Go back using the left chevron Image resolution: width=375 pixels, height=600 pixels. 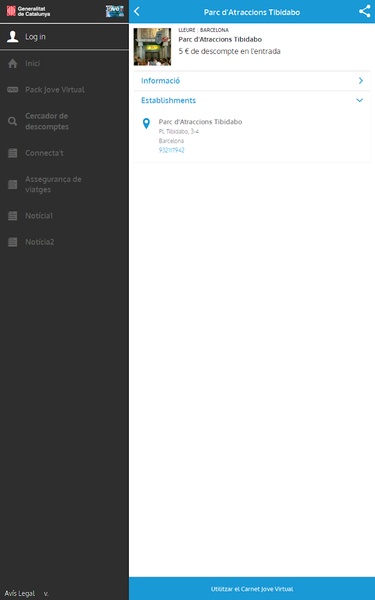pos(137,11)
